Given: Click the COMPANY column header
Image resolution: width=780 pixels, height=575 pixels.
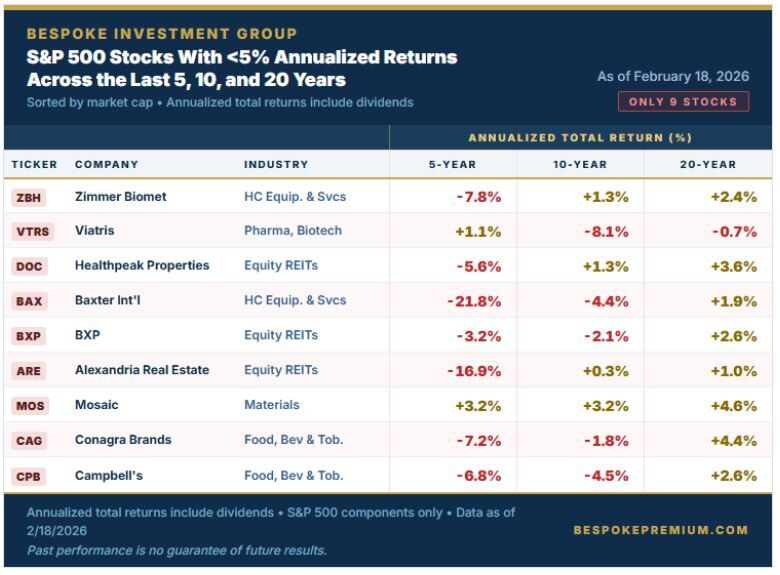Looking at the screenshot, I should coord(106,164).
